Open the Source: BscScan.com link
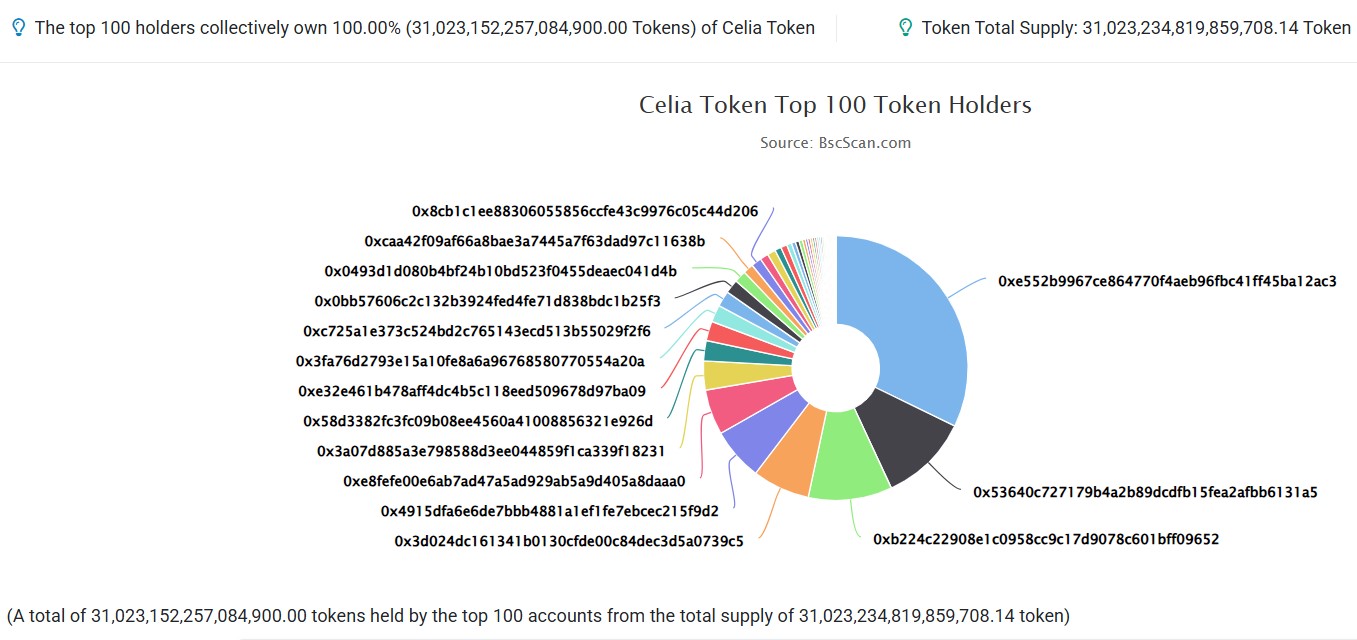The height and width of the screenshot is (640, 1357). 835,142
